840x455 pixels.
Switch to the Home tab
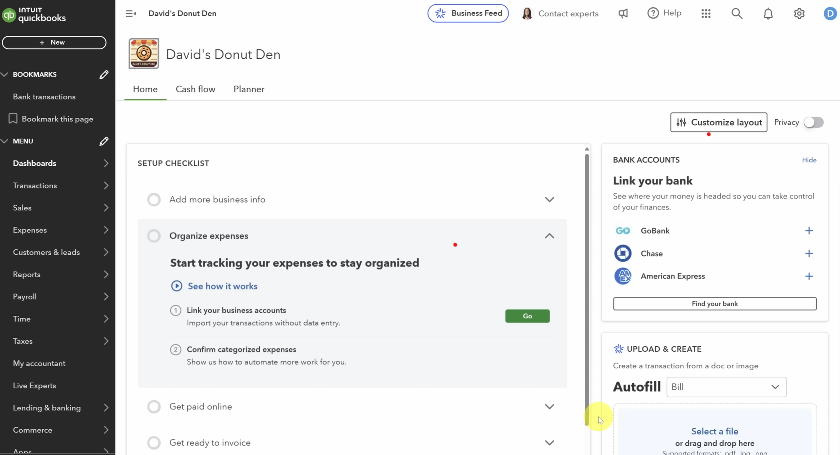145,89
